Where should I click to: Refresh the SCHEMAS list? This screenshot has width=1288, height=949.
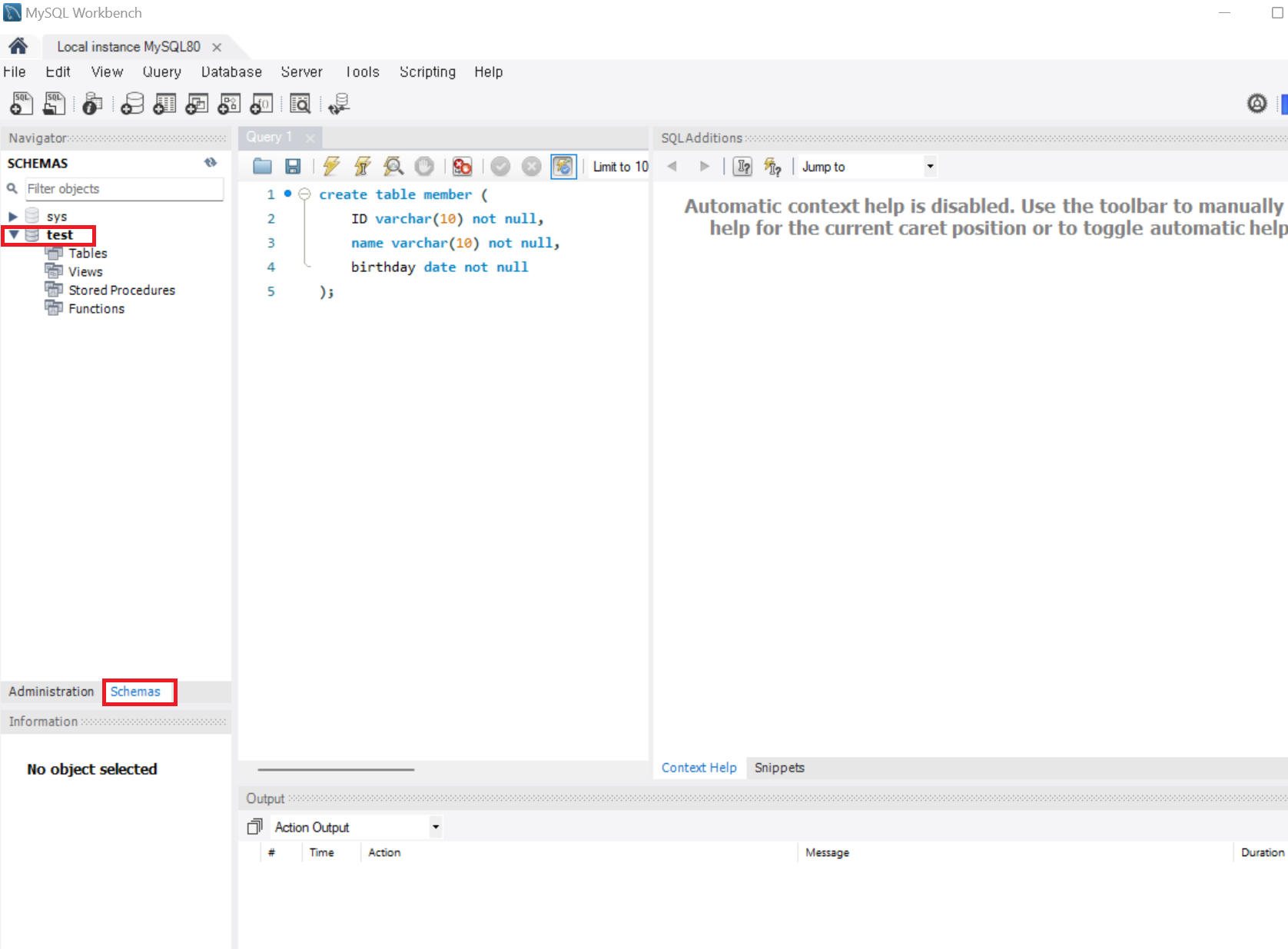[211, 162]
